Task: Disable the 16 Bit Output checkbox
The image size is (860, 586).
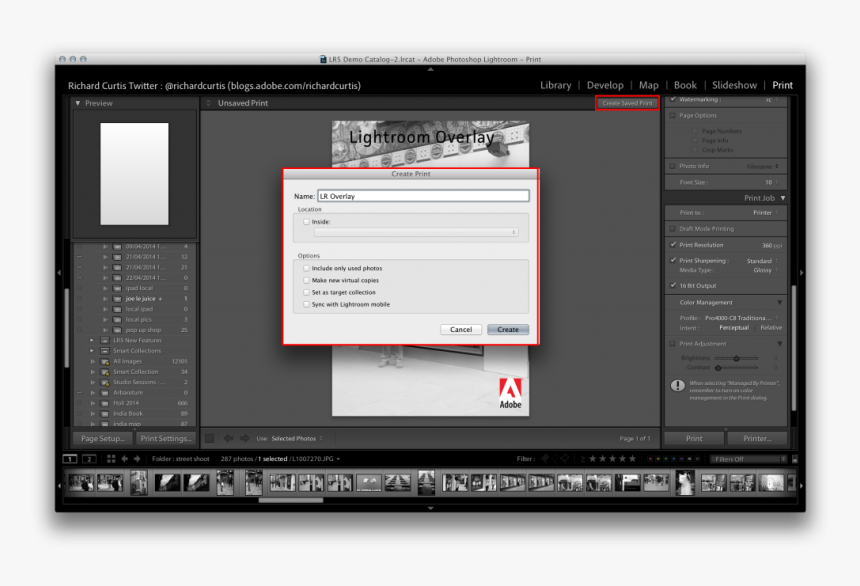Action: pos(672,285)
